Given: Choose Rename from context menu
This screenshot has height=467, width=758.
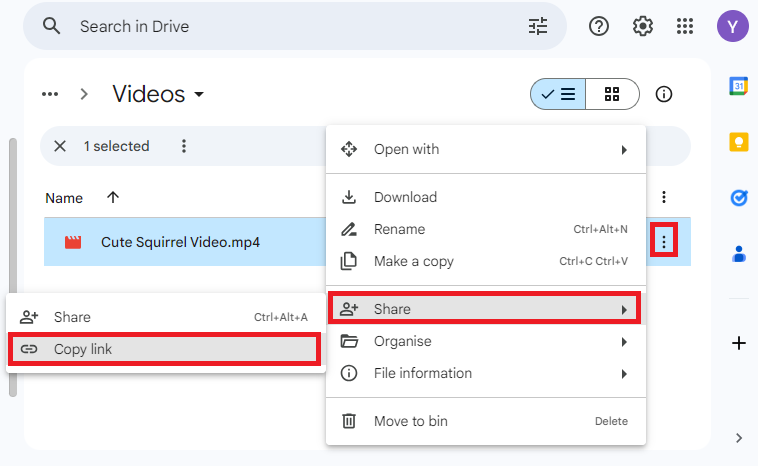Looking at the screenshot, I should (x=486, y=229).
